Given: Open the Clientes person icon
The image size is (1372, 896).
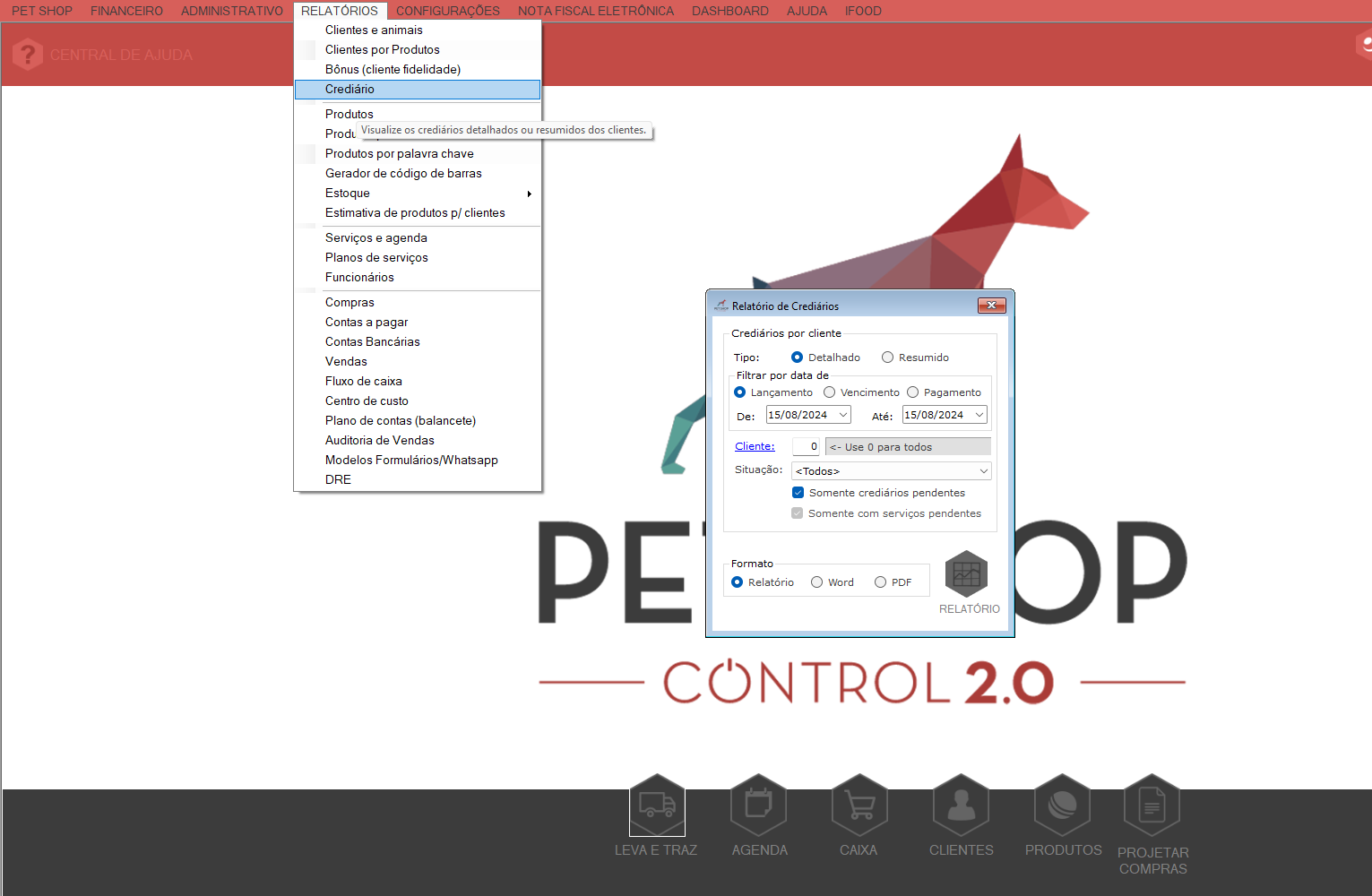Looking at the screenshot, I should tap(961, 805).
